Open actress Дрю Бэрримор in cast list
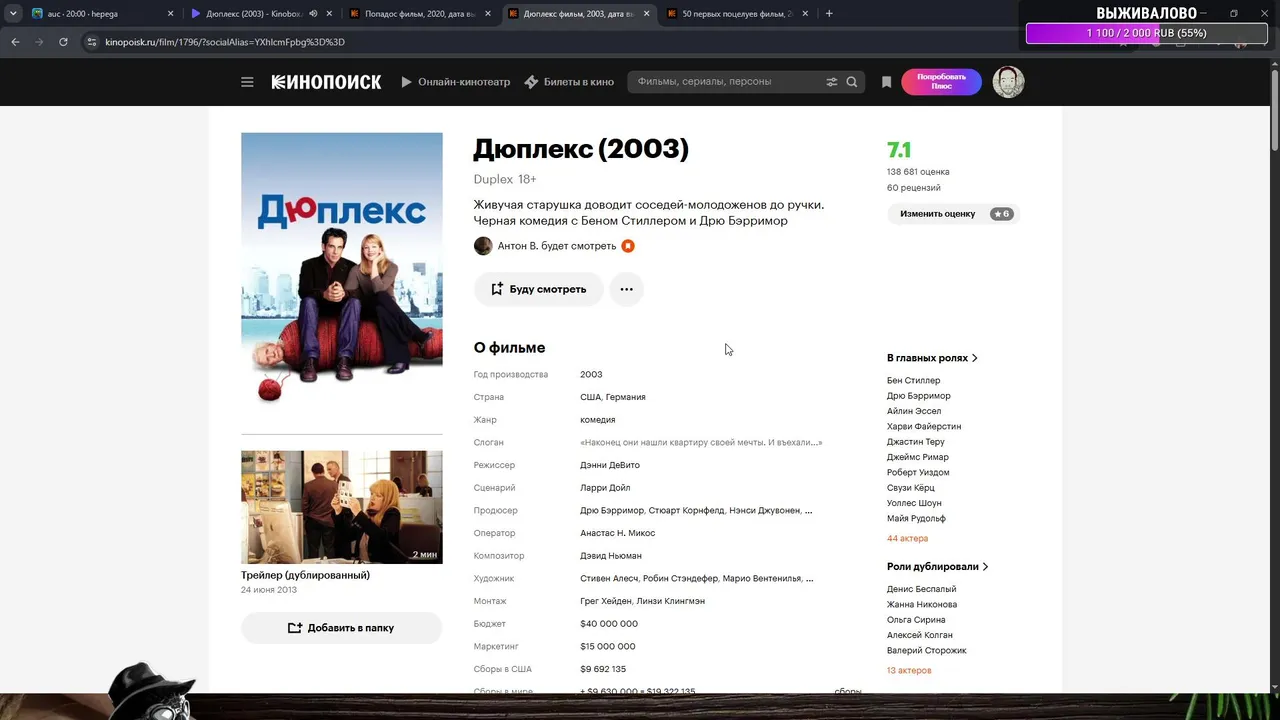This screenshot has height=720, width=1280. [x=919, y=396]
